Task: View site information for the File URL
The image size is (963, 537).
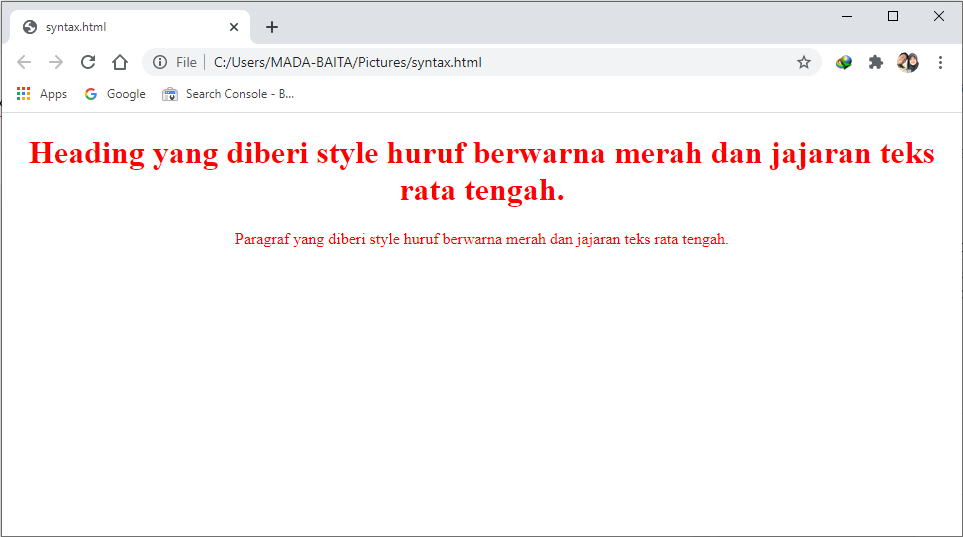Action: pyautogui.click(x=160, y=62)
